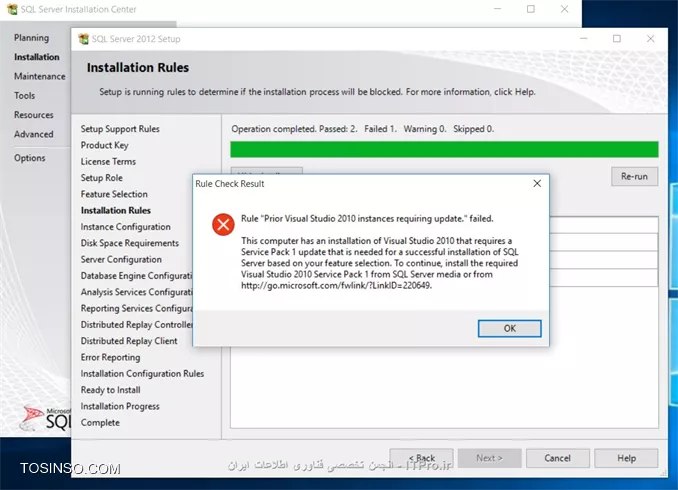Maximize the SQL Server 2012 Setup window
678x490 pixels.
click(x=617, y=38)
